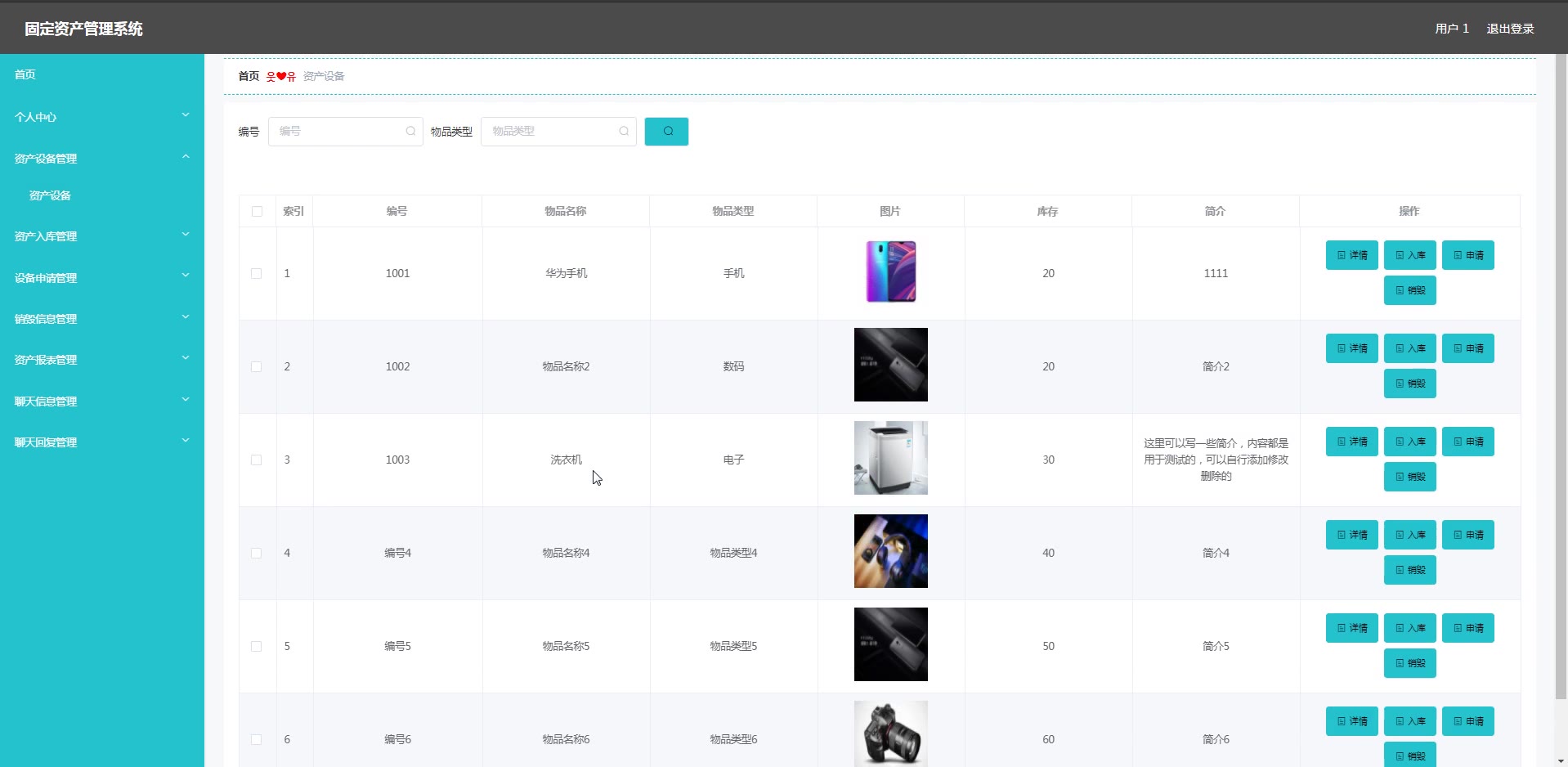This screenshot has width=1568, height=767.
Task: Open the image thumbnail in the 编号5 row
Action: [x=891, y=644]
